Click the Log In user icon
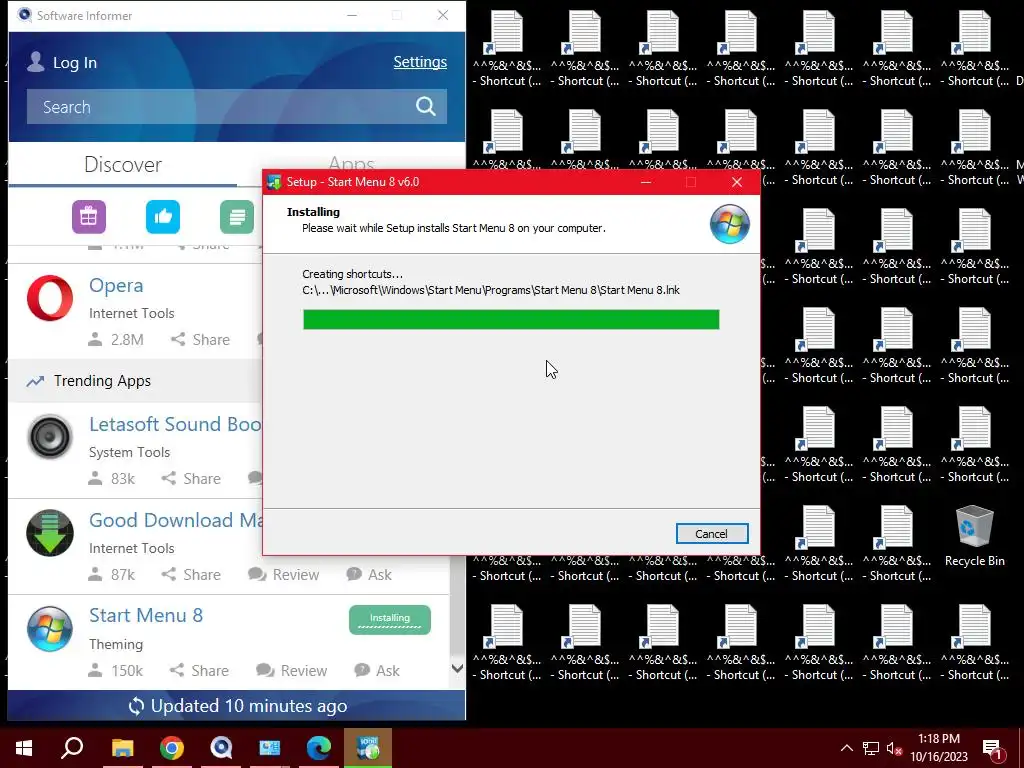The image size is (1024, 768). (35, 62)
